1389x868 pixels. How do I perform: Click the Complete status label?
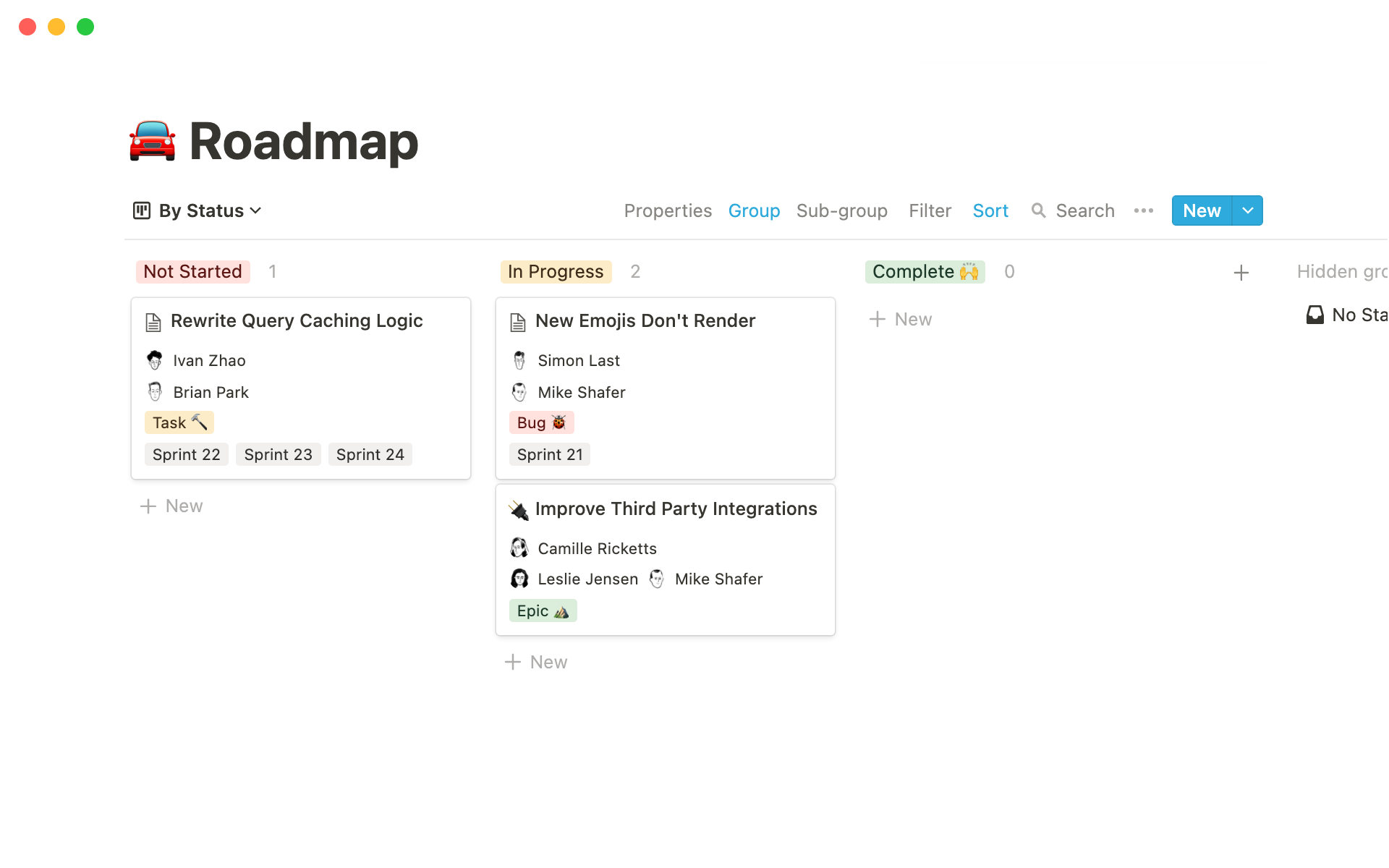(925, 271)
